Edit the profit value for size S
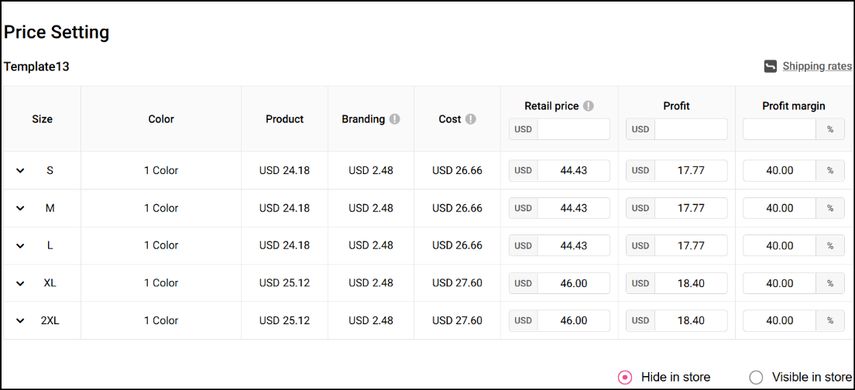 tap(690, 171)
